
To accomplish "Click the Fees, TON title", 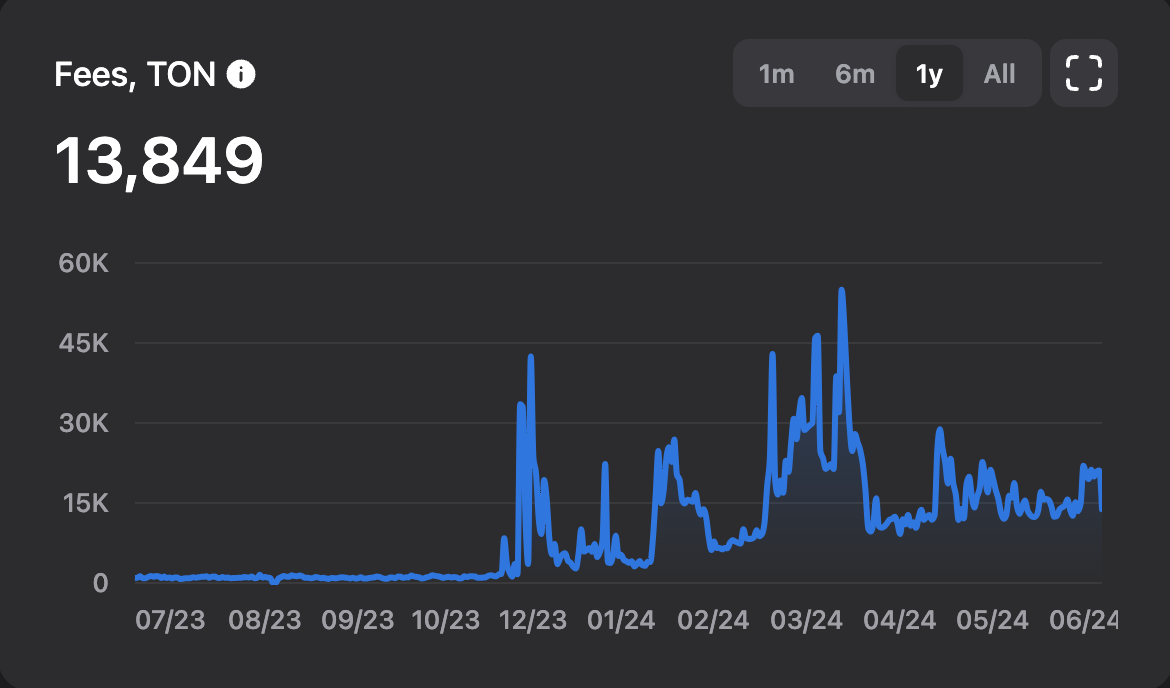I will pyautogui.click(x=135, y=75).
